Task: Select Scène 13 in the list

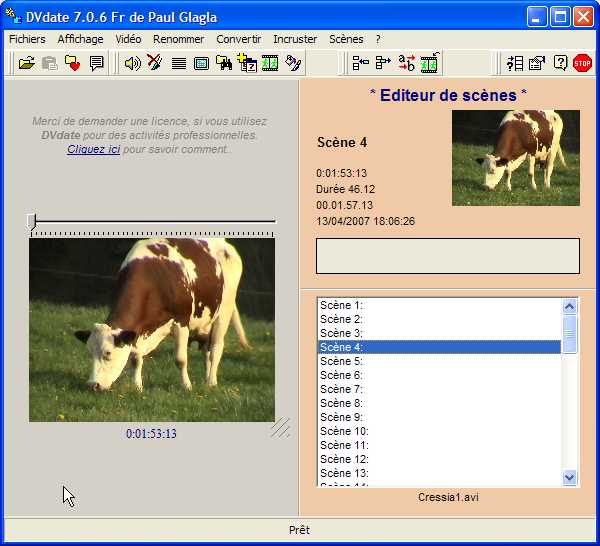Action: [439, 473]
